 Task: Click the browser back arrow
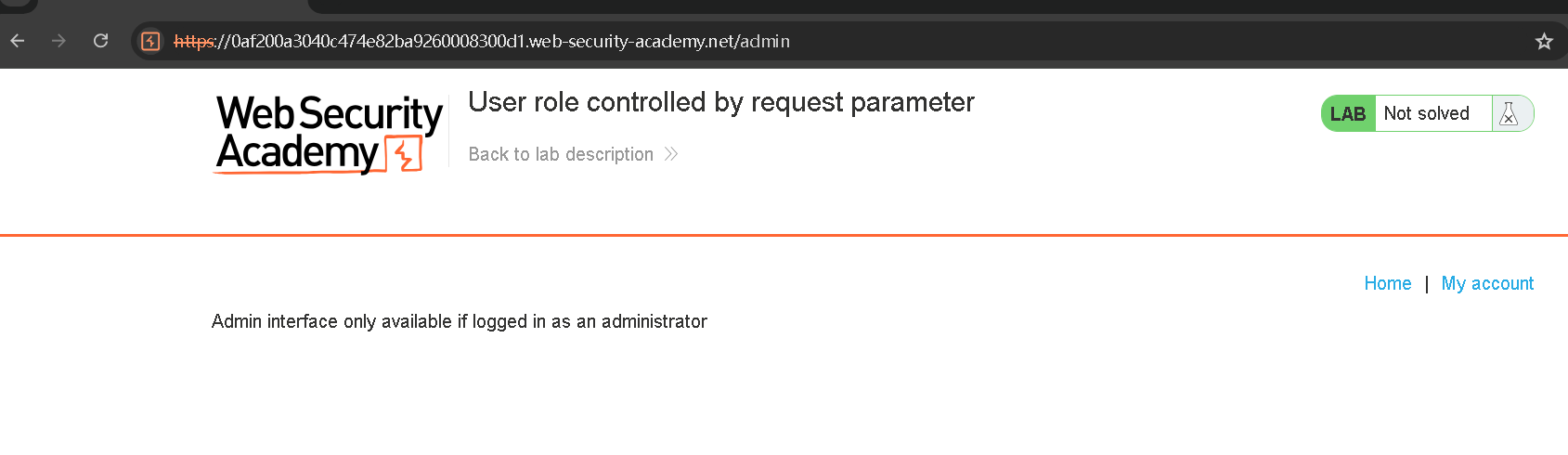18,41
